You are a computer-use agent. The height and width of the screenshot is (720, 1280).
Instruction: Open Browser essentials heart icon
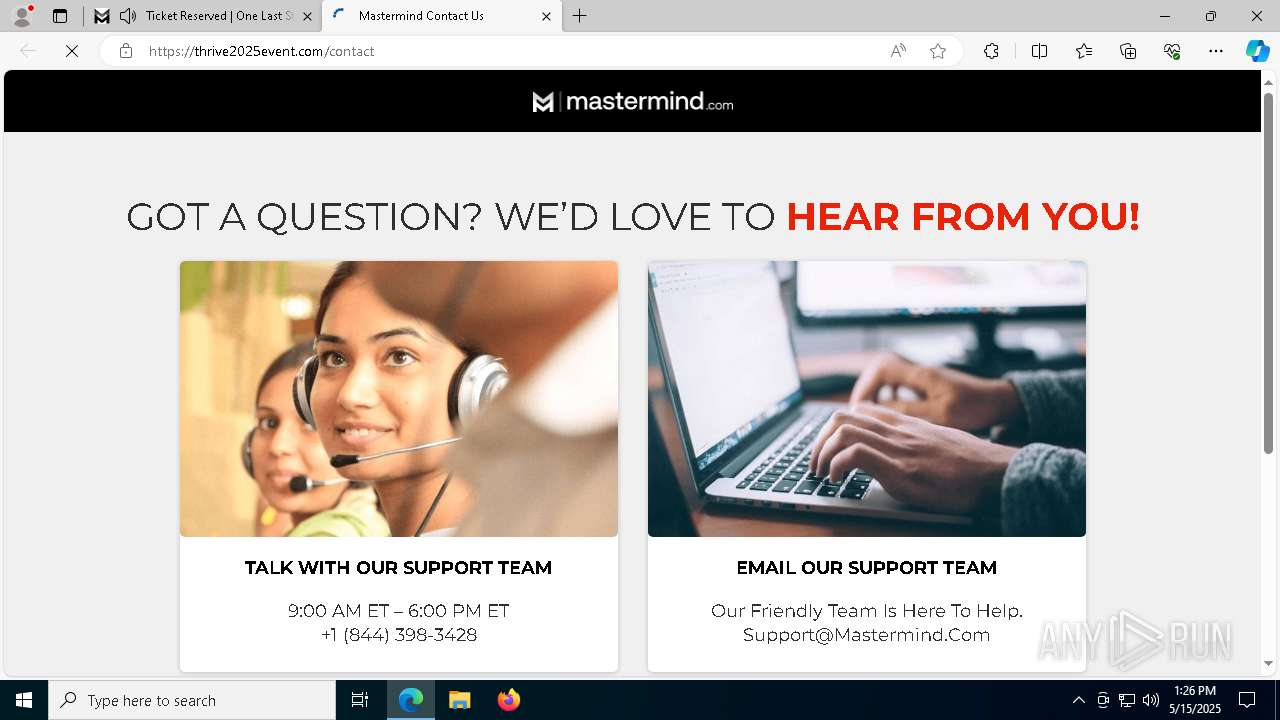point(1172,51)
